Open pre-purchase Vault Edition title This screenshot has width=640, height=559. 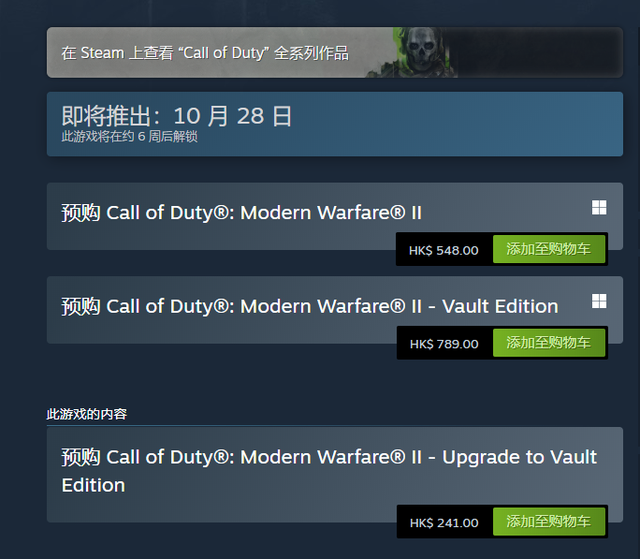tap(310, 306)
